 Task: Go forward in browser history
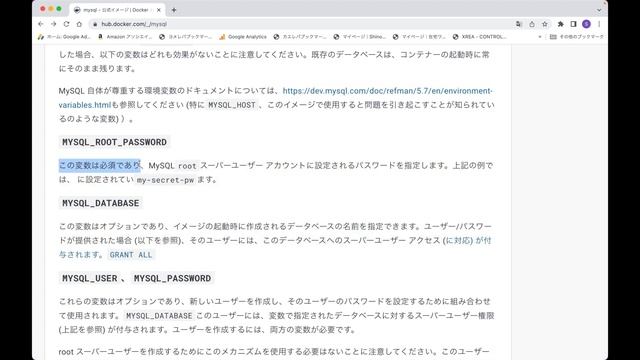(x=53, y=24)
